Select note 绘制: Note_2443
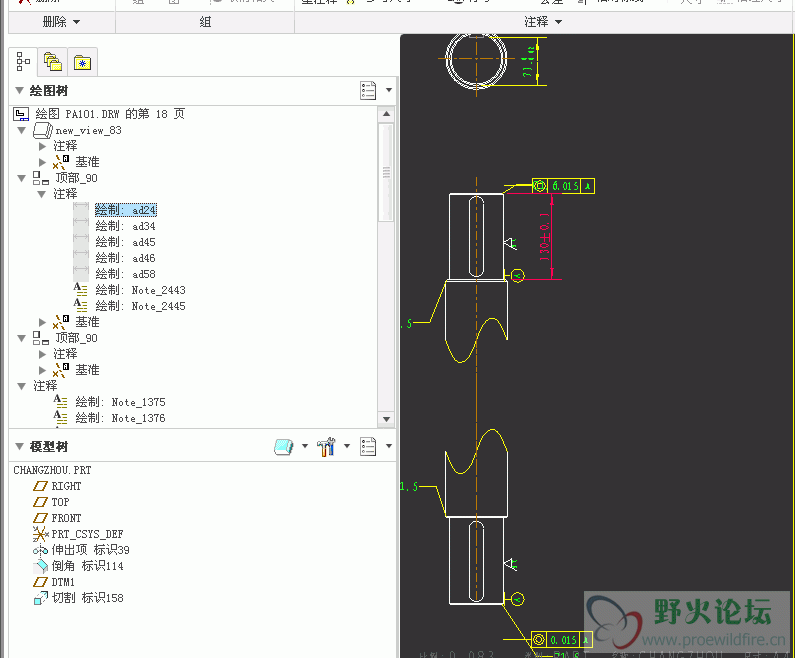The image size is (795, 658). tap(140, 290)
